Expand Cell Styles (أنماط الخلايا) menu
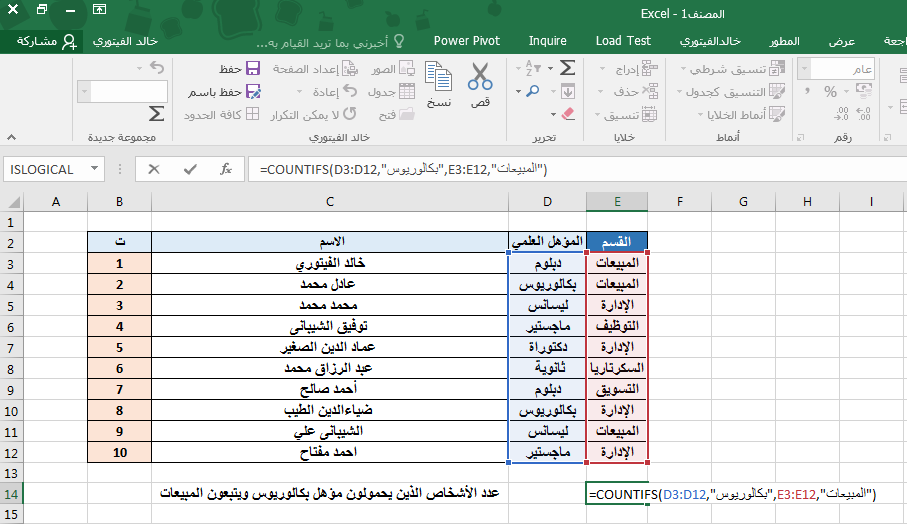The height and width of the screenshot is (524, 907). pyautogui.click(x=700, y=115)
